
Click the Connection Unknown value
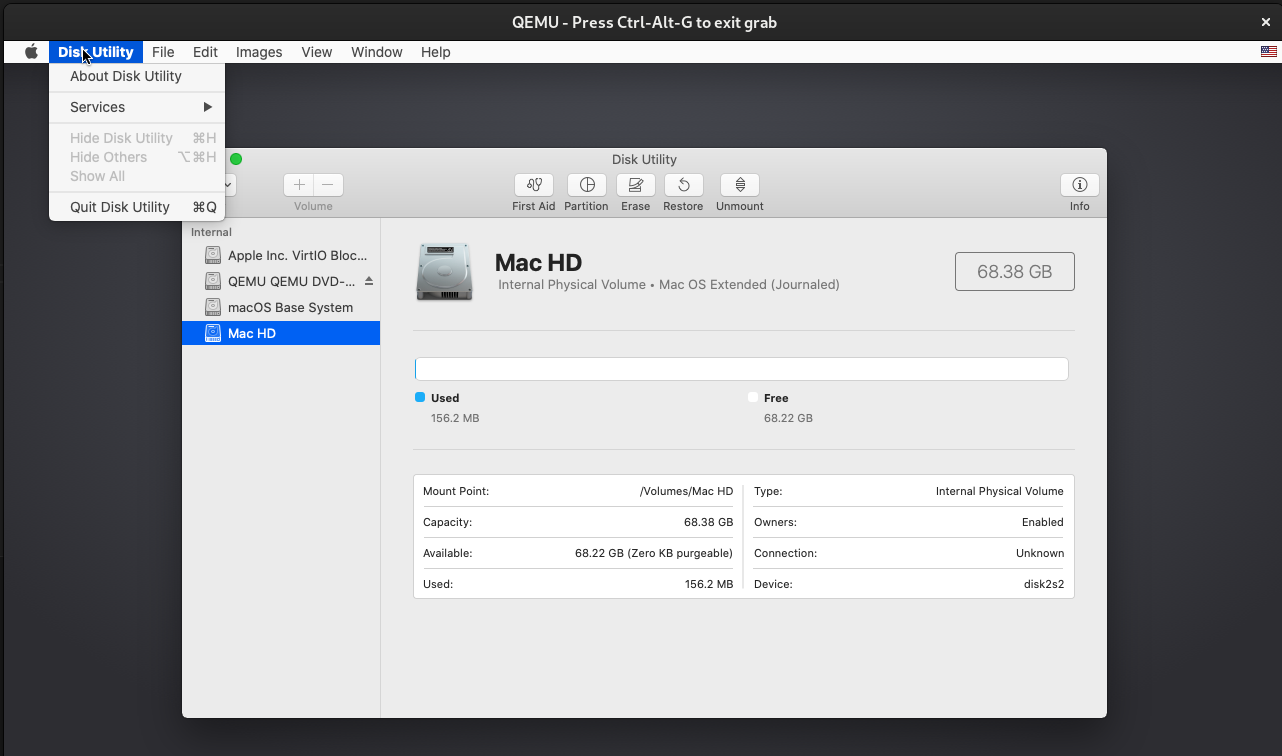[x=1040, y=553]
